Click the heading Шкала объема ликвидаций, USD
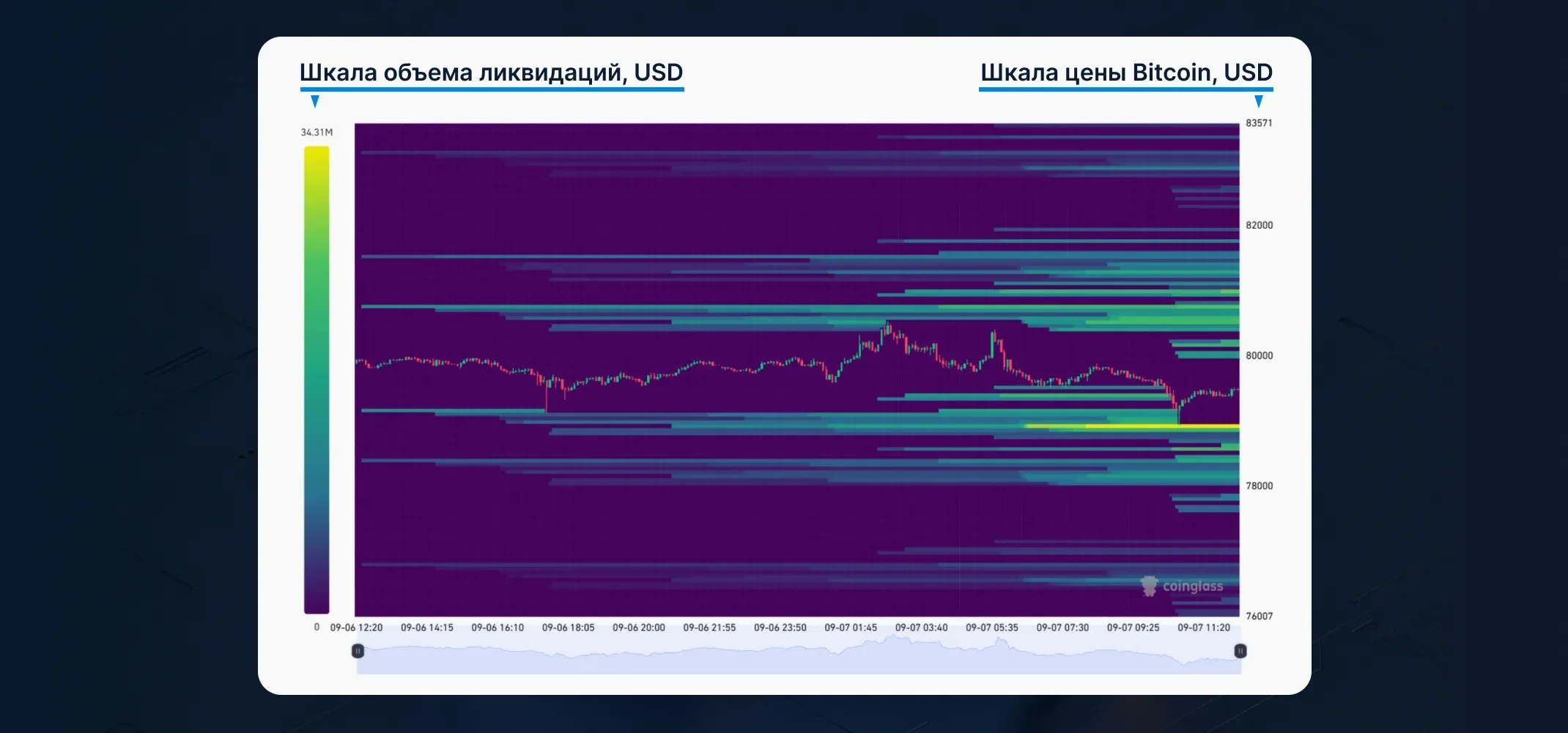The image size is (1568, 733). pos(491,73)
